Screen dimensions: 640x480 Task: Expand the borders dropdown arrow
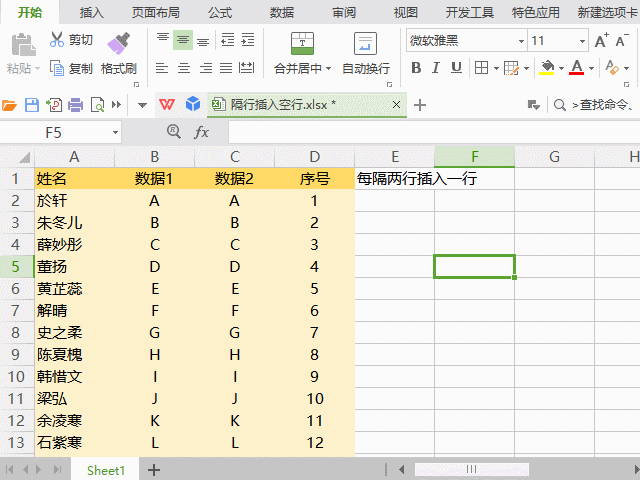click(496, 68)
